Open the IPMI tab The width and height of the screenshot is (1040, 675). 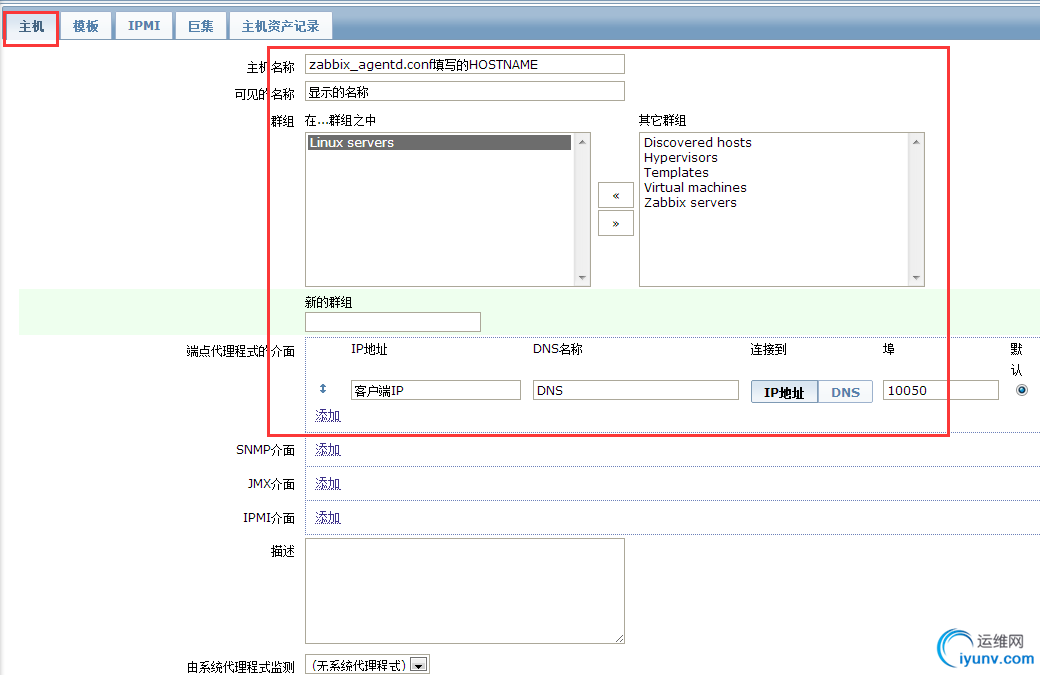[144, 27]
